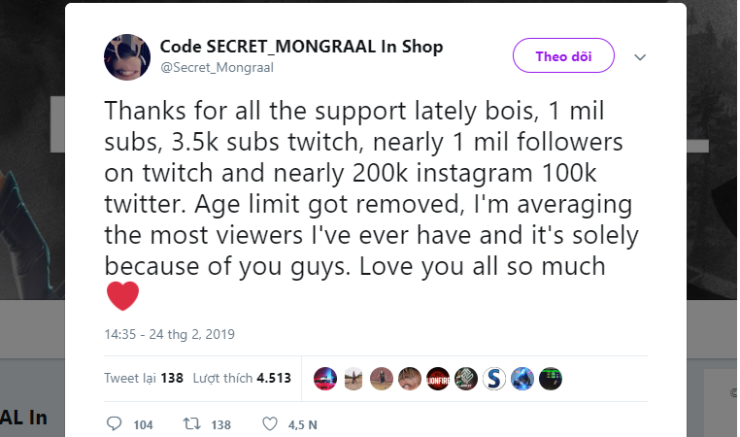Image resolution: width=740 pixels, height=437 pixels.
Task: Click 'Code SECRET_MONGRAAL In Shop' display name
Action: 301,47
